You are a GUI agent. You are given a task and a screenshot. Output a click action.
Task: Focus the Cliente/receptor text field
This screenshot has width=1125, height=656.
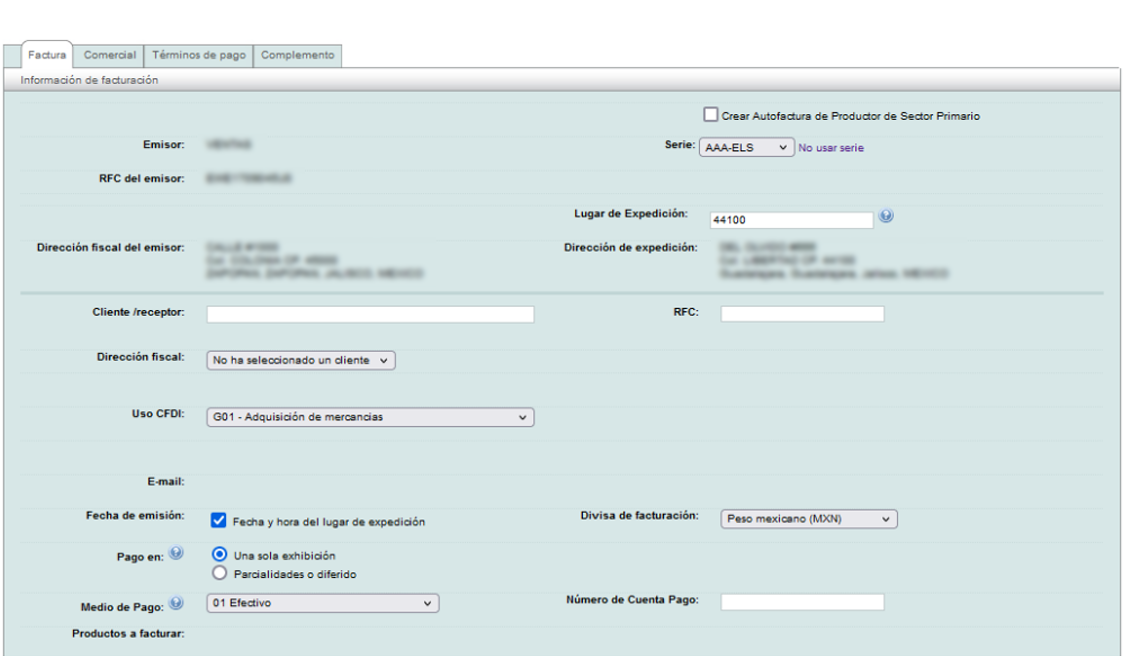point(370,314)
